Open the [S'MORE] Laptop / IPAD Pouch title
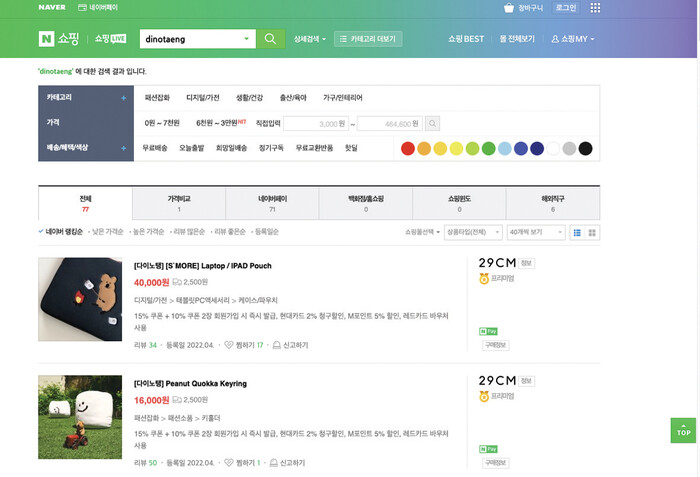This screenshot has width=700, height=477. (203, 266)
